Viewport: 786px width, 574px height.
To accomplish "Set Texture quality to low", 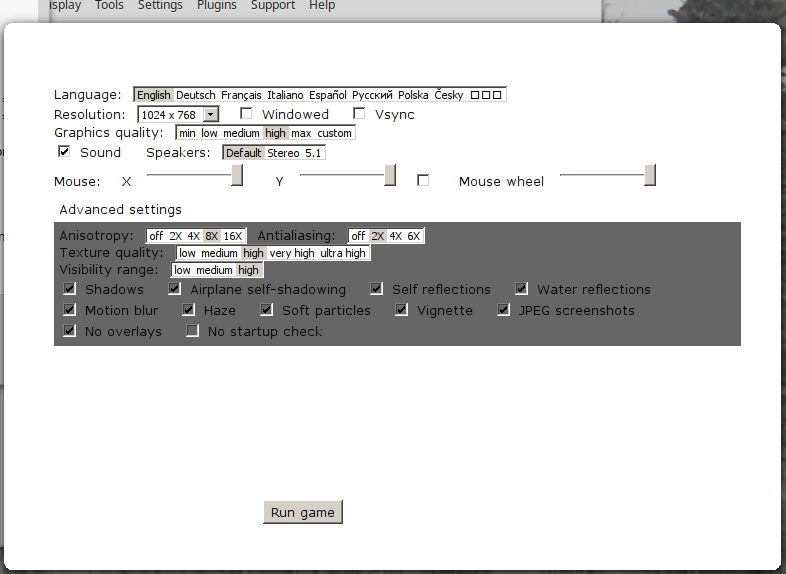I will click(187, 253).
